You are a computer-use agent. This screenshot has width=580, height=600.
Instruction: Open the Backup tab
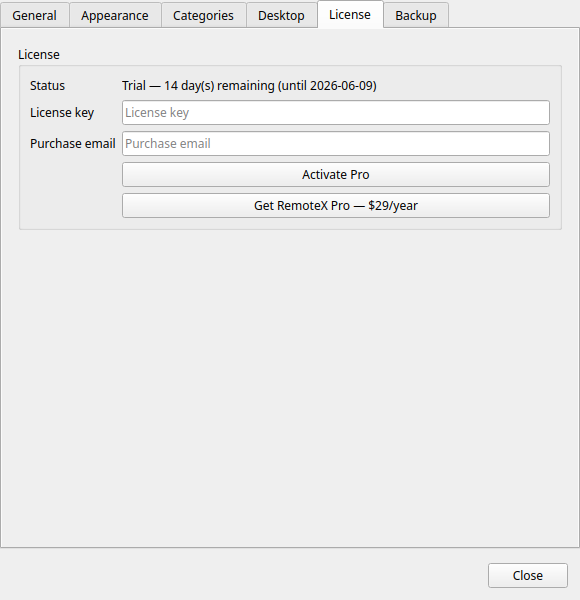416,15
